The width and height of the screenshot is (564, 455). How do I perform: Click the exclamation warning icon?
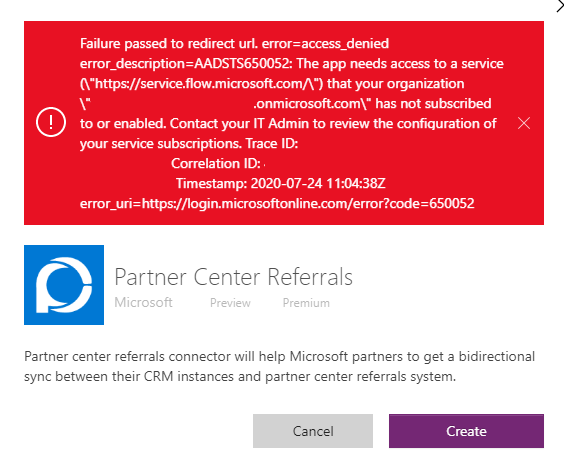coord(51,122)
